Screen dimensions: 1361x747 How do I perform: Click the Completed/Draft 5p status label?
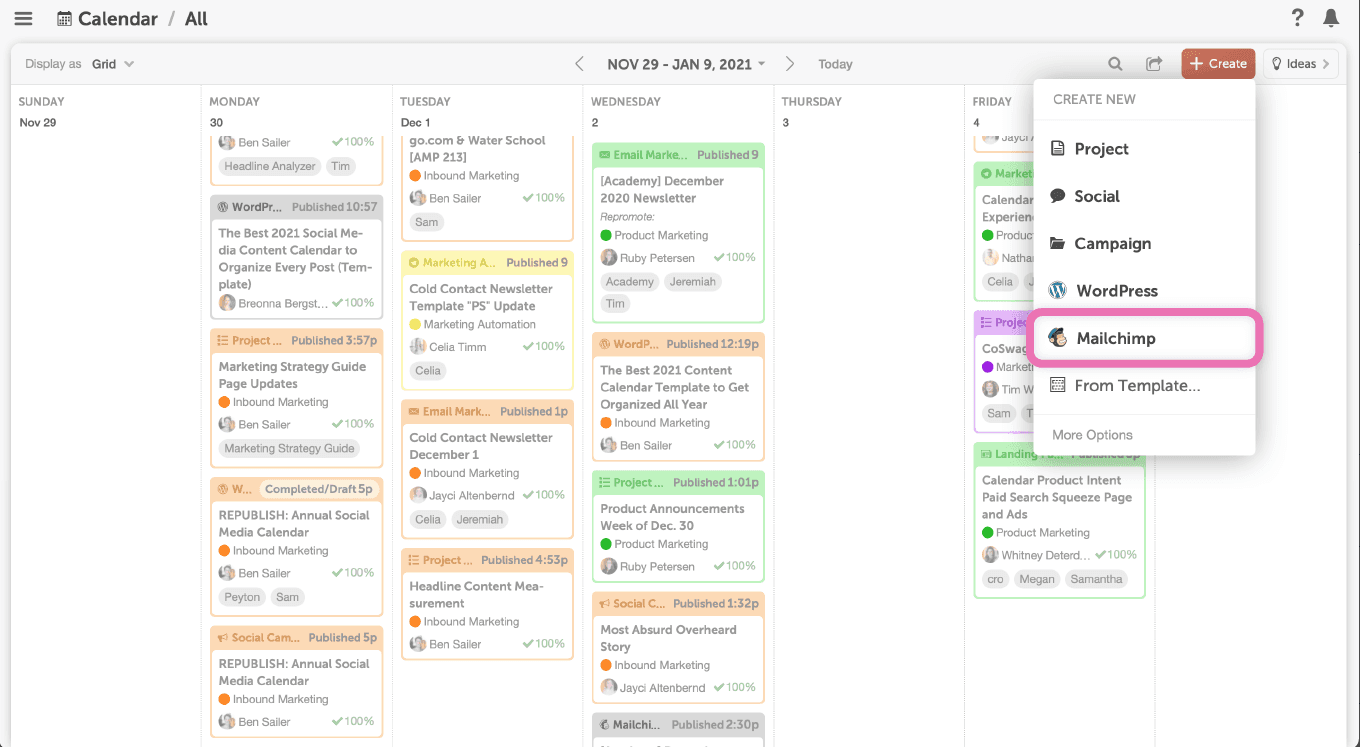click(318, 489)
